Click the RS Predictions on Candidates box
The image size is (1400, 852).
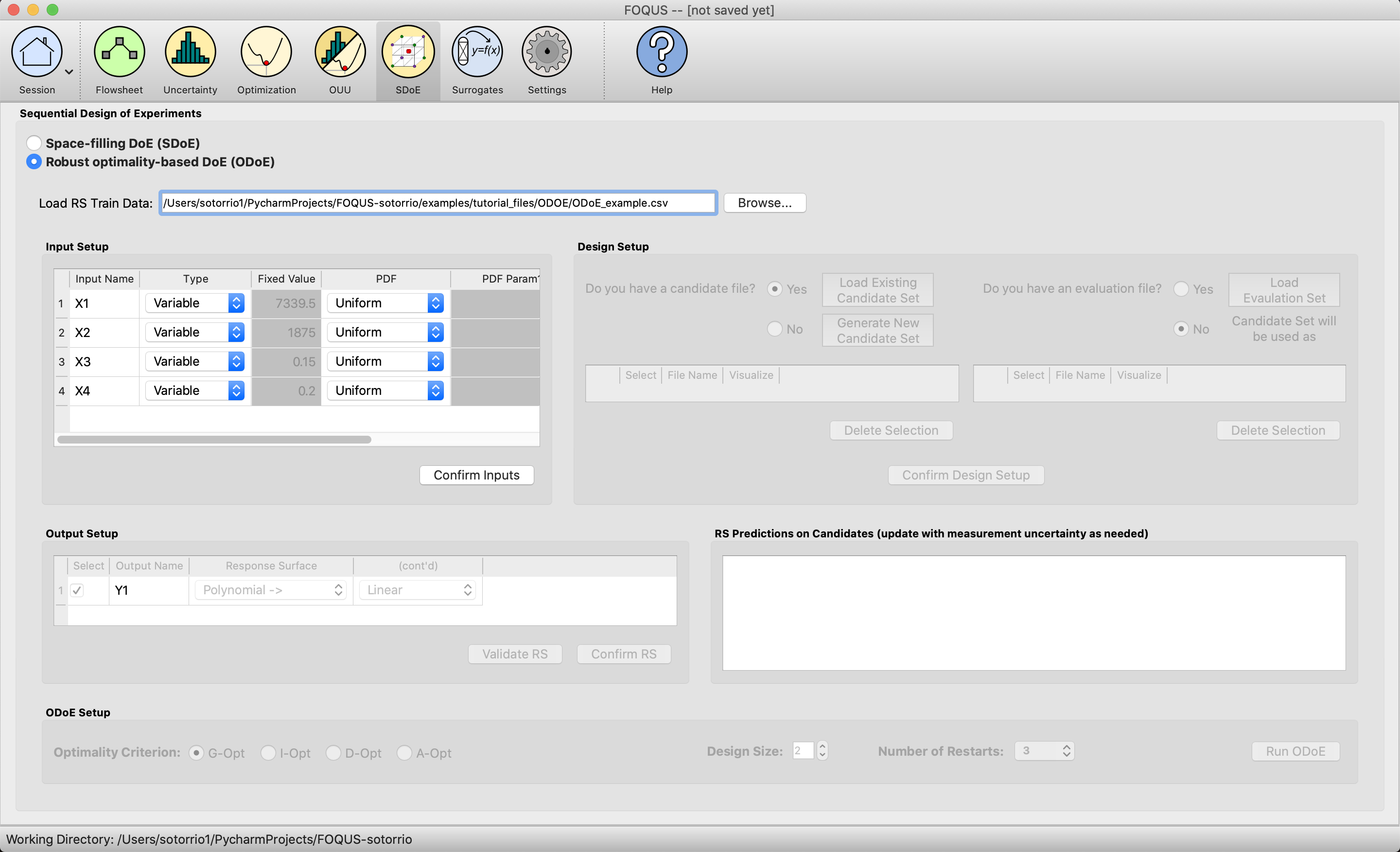[x=1033, y=613]
